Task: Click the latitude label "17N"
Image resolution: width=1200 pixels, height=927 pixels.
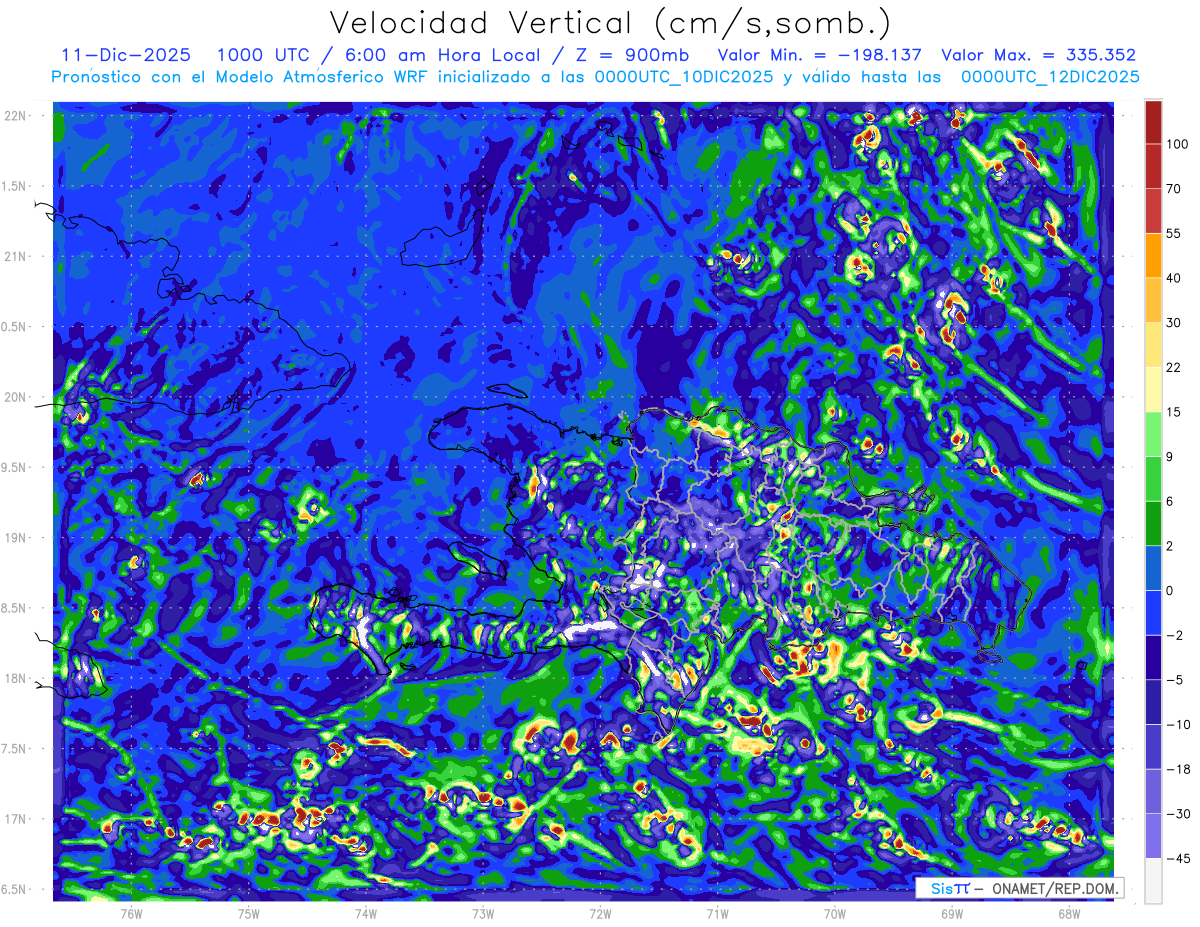Action: (17, 819)
